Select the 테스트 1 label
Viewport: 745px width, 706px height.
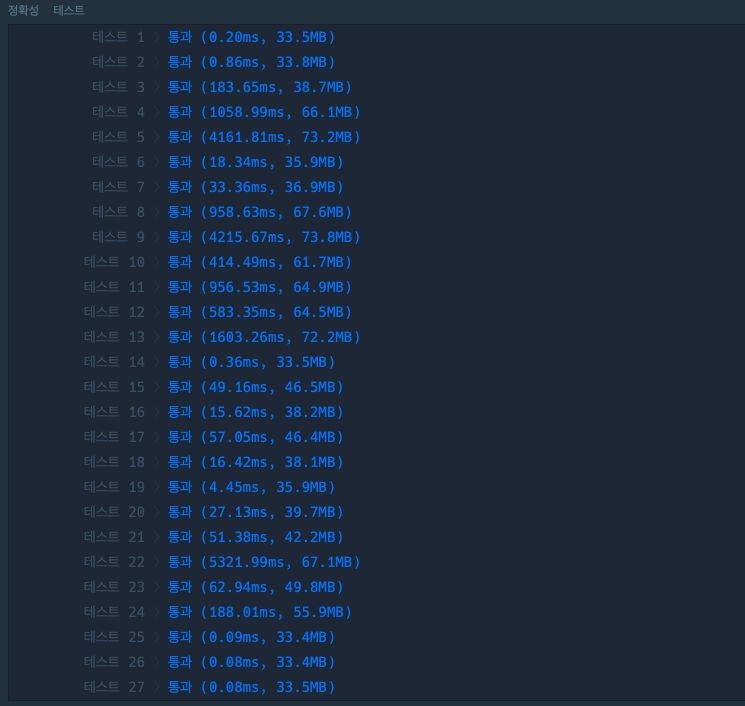click(x=118, y=37)
